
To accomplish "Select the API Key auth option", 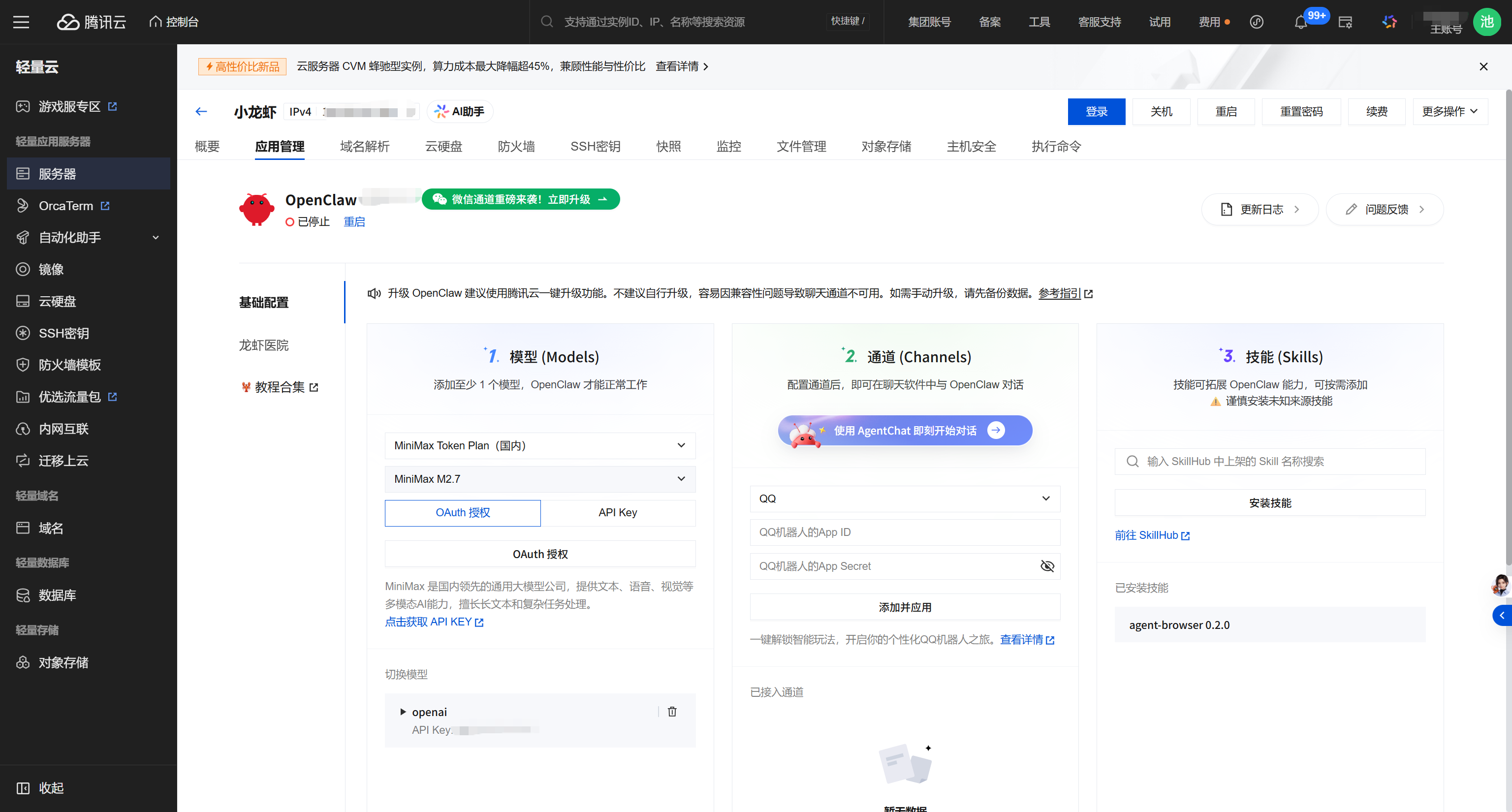I will tap(618, 513).
